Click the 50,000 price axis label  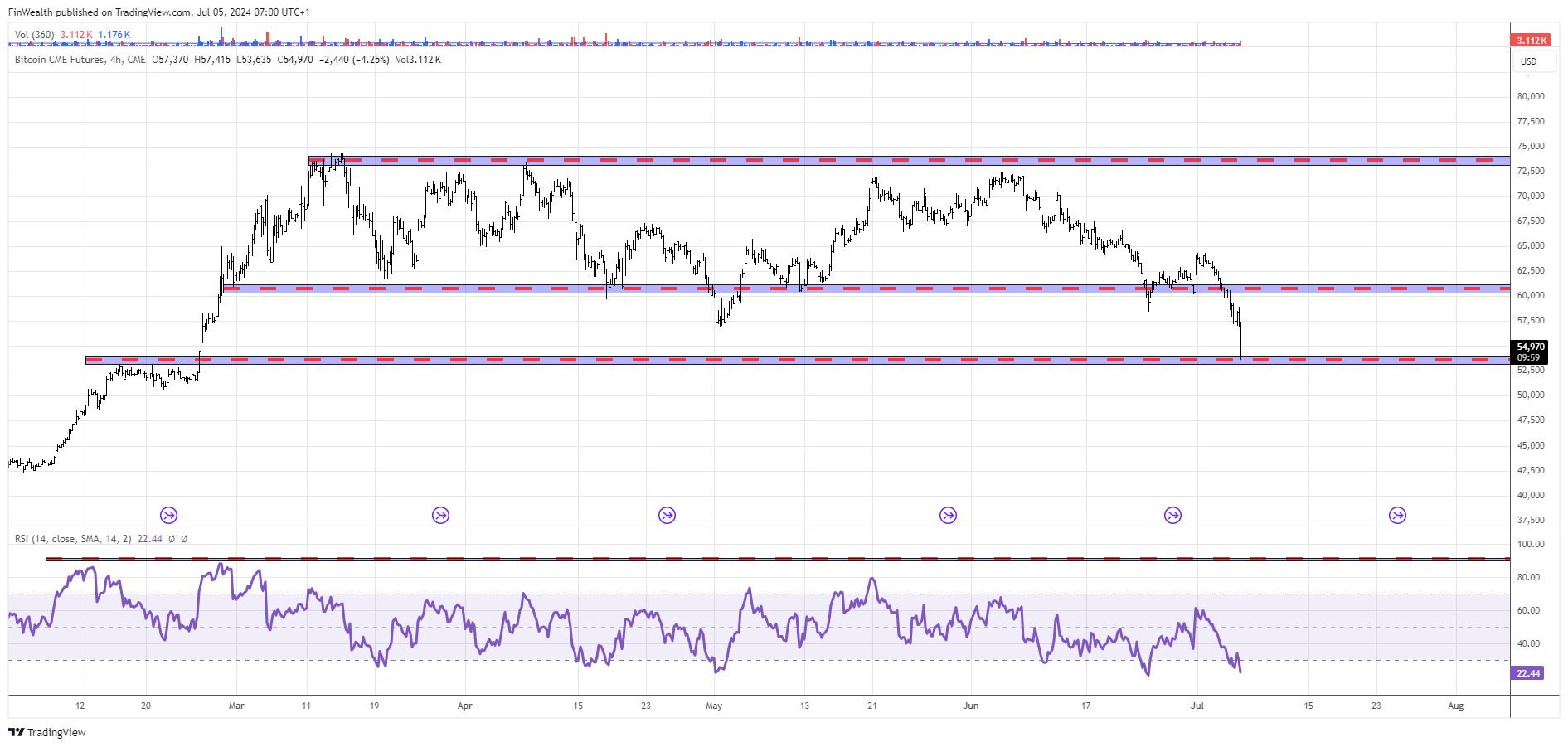point(1531,395)
